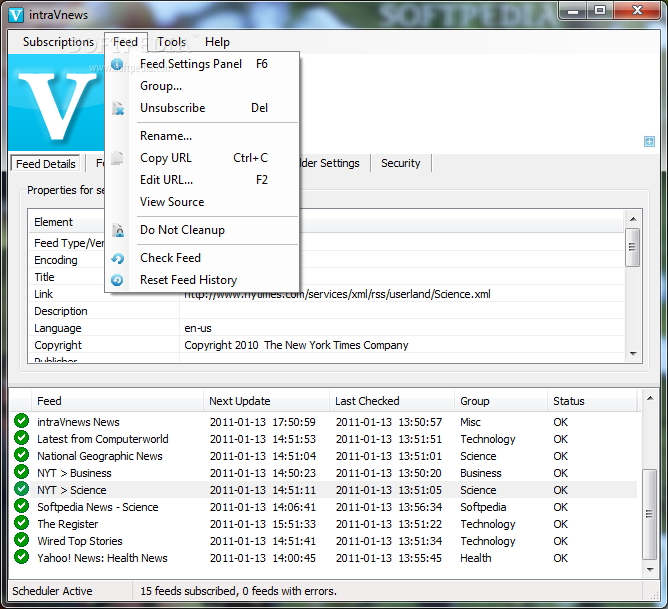Screen dimensions: 668x609
Task: Open the Help menu
Action: [217, 42]
